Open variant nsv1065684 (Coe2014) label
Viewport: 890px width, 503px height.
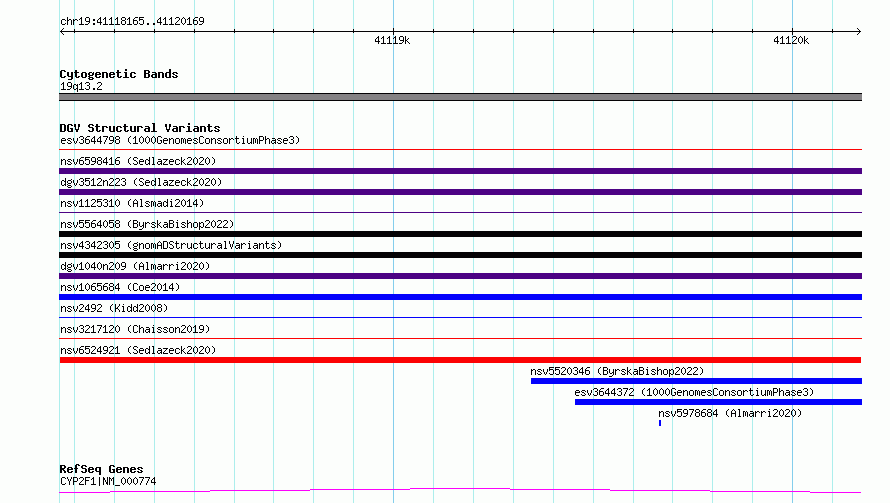[120, 287]
